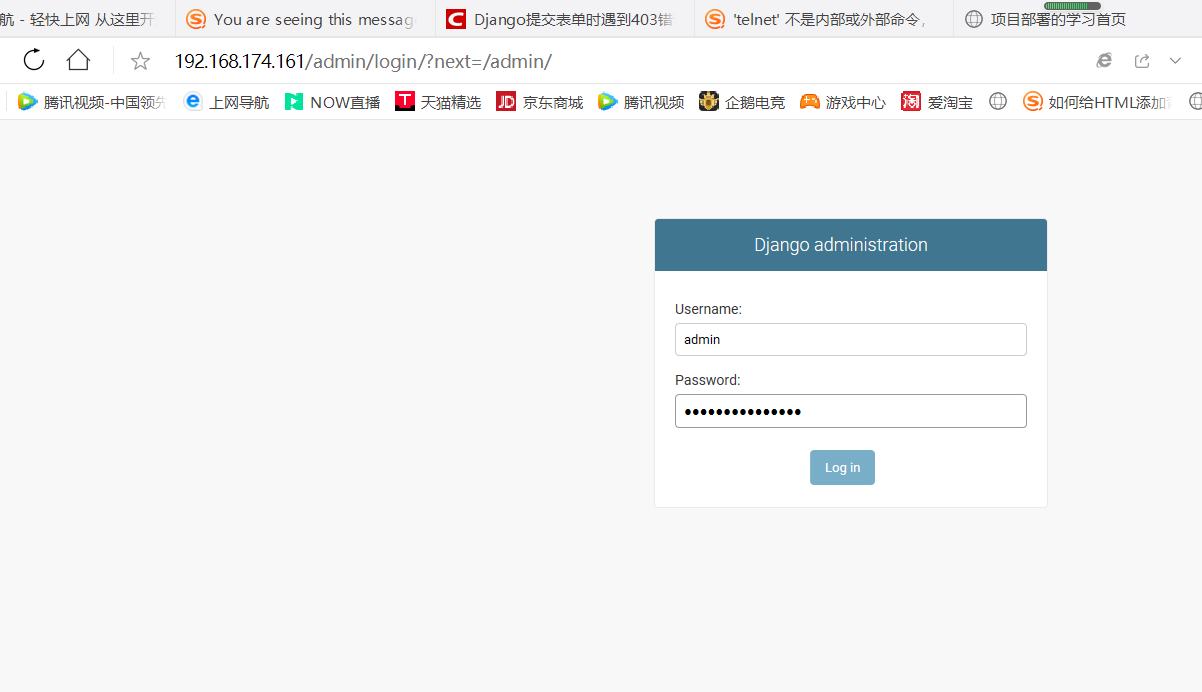Click the 天猫精选 red T icon
Viewport: 1202px width, 692px height.
pos(405,101)
